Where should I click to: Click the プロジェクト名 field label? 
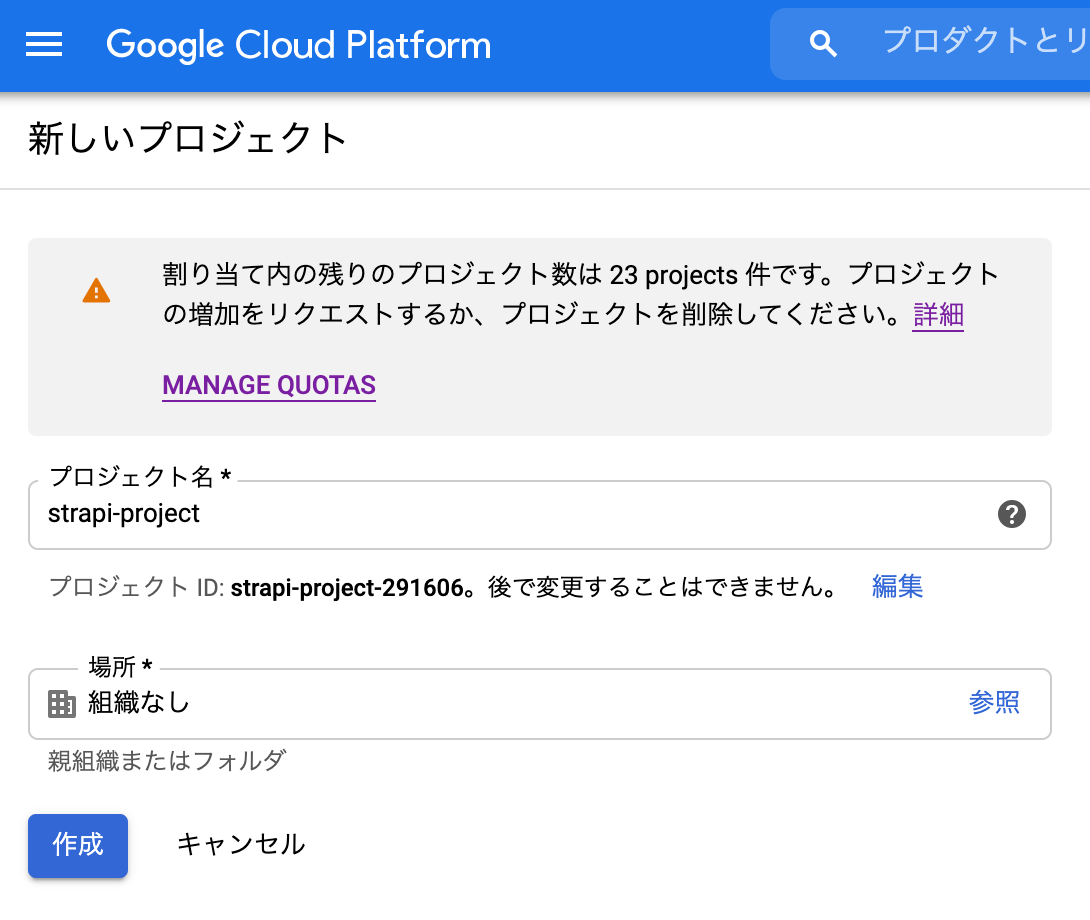tap(140, 477)
